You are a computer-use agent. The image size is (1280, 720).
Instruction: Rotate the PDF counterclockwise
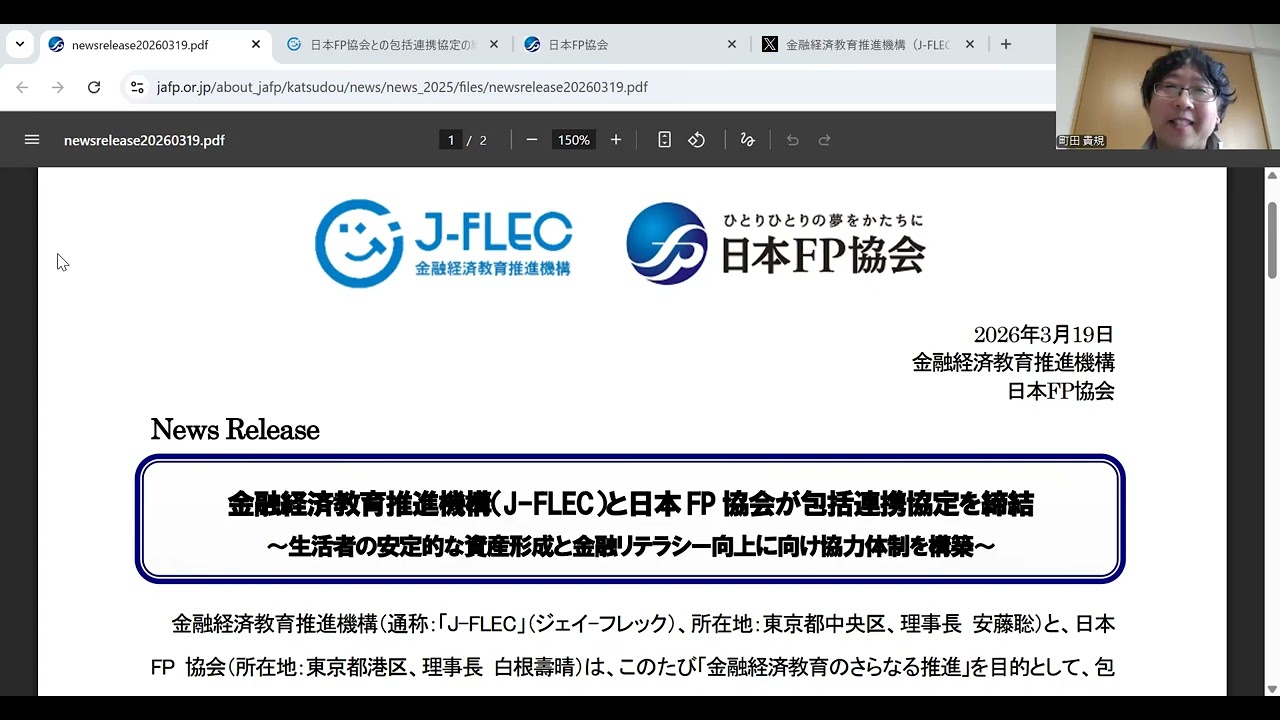point(697,140)
